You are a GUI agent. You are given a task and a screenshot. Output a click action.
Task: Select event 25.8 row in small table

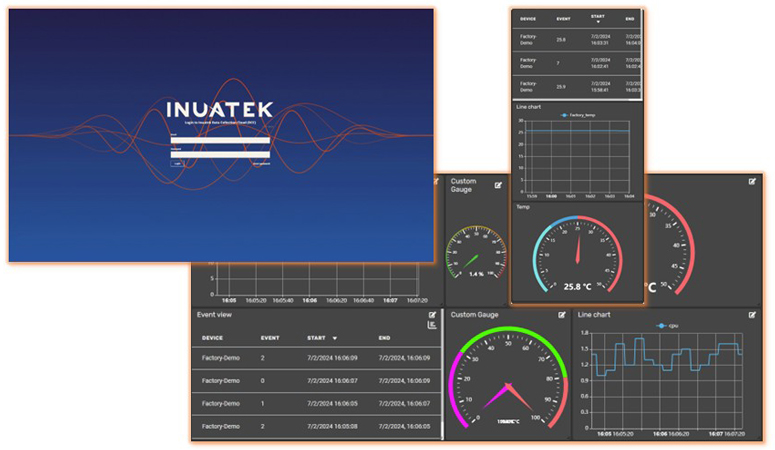click(576, 40)
